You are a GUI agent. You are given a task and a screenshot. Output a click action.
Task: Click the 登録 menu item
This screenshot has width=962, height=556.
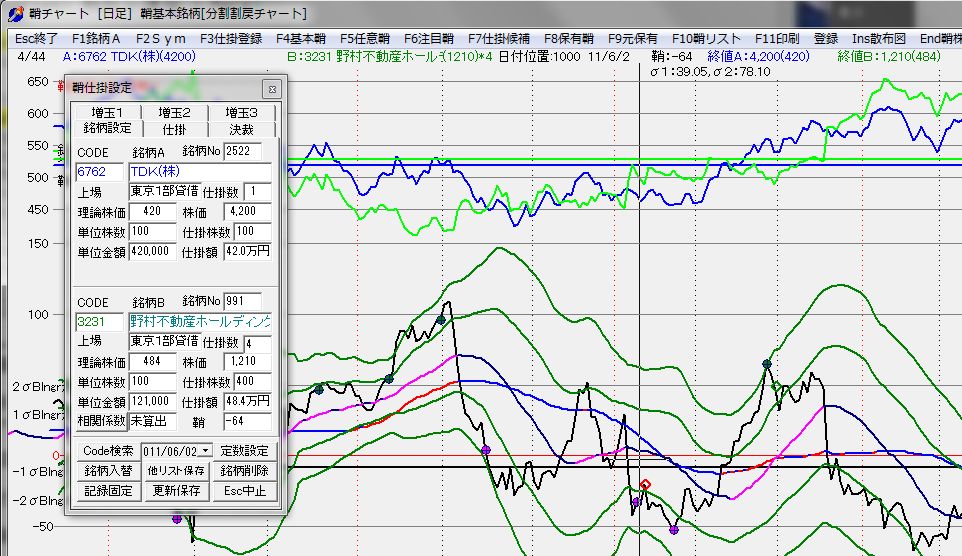click(x=826, y=39)
